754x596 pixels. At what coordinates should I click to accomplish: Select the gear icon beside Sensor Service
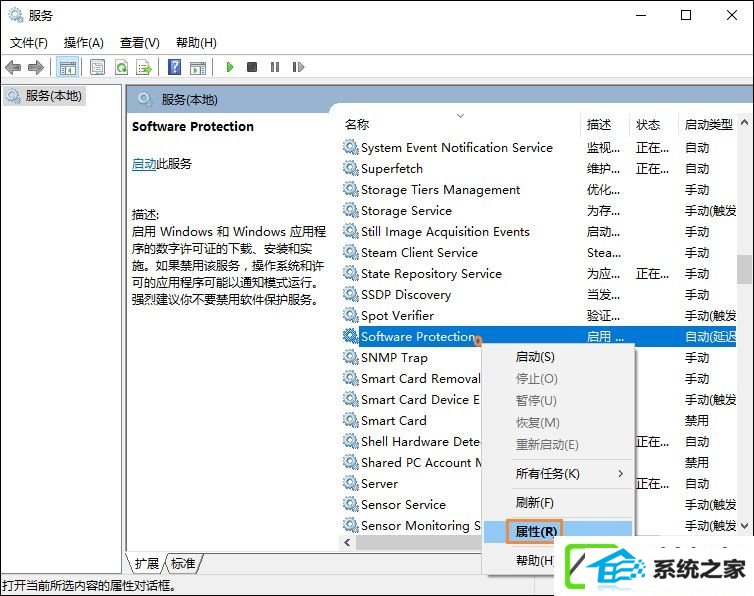[x=351, y=504]
